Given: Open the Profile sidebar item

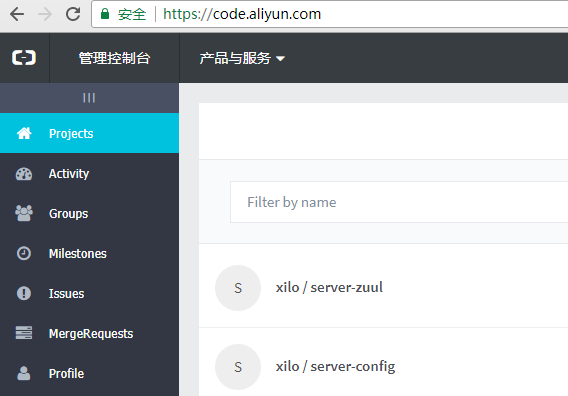Looking at the screenshot, I should point(89,373).
